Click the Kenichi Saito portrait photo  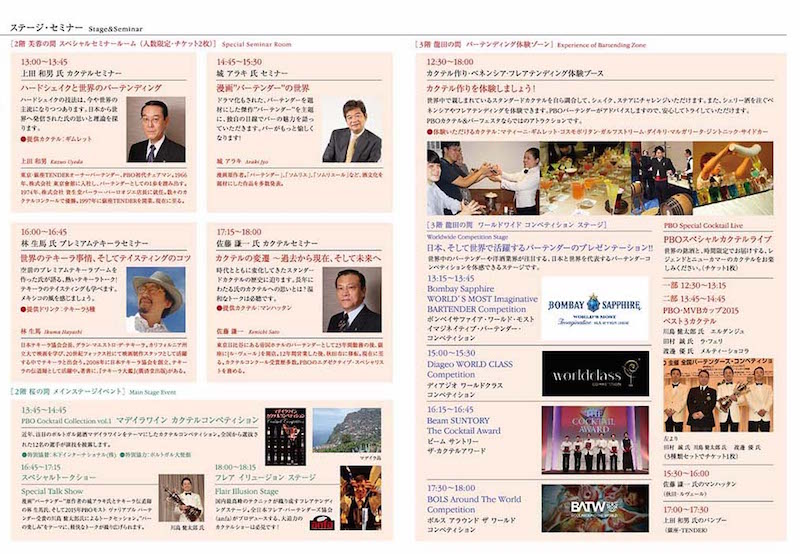[350, 300]
